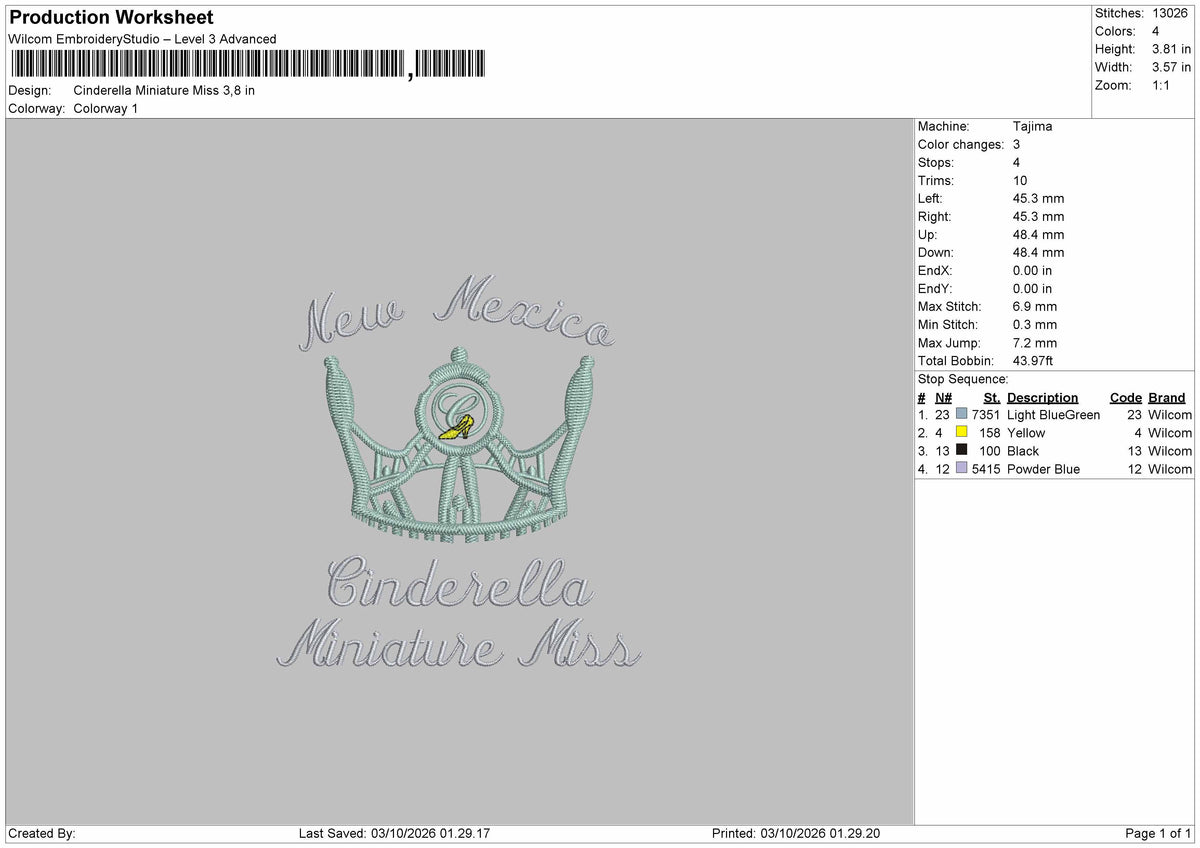Screen dimensions: 1200x848
Task: Select the stitch count 7351 in row 1
Action: [985, 415]
